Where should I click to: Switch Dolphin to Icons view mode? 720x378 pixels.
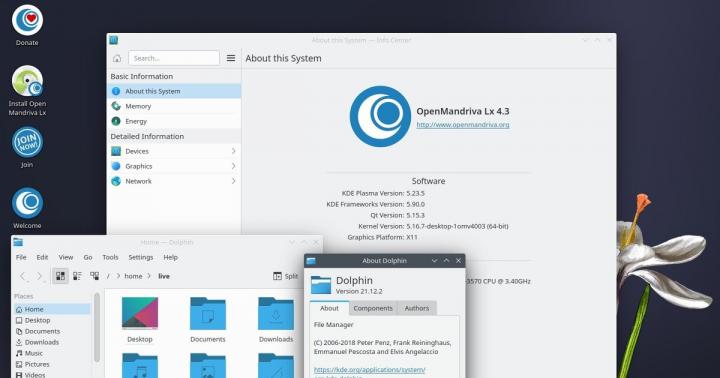60,276
